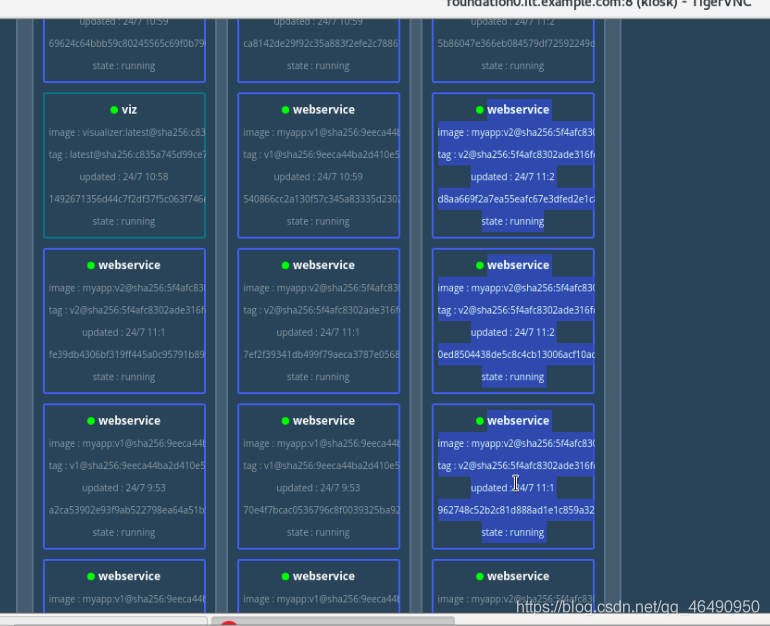Click updated 24/7 11:1 on card 962748c52b2c81d

[513, 488]
